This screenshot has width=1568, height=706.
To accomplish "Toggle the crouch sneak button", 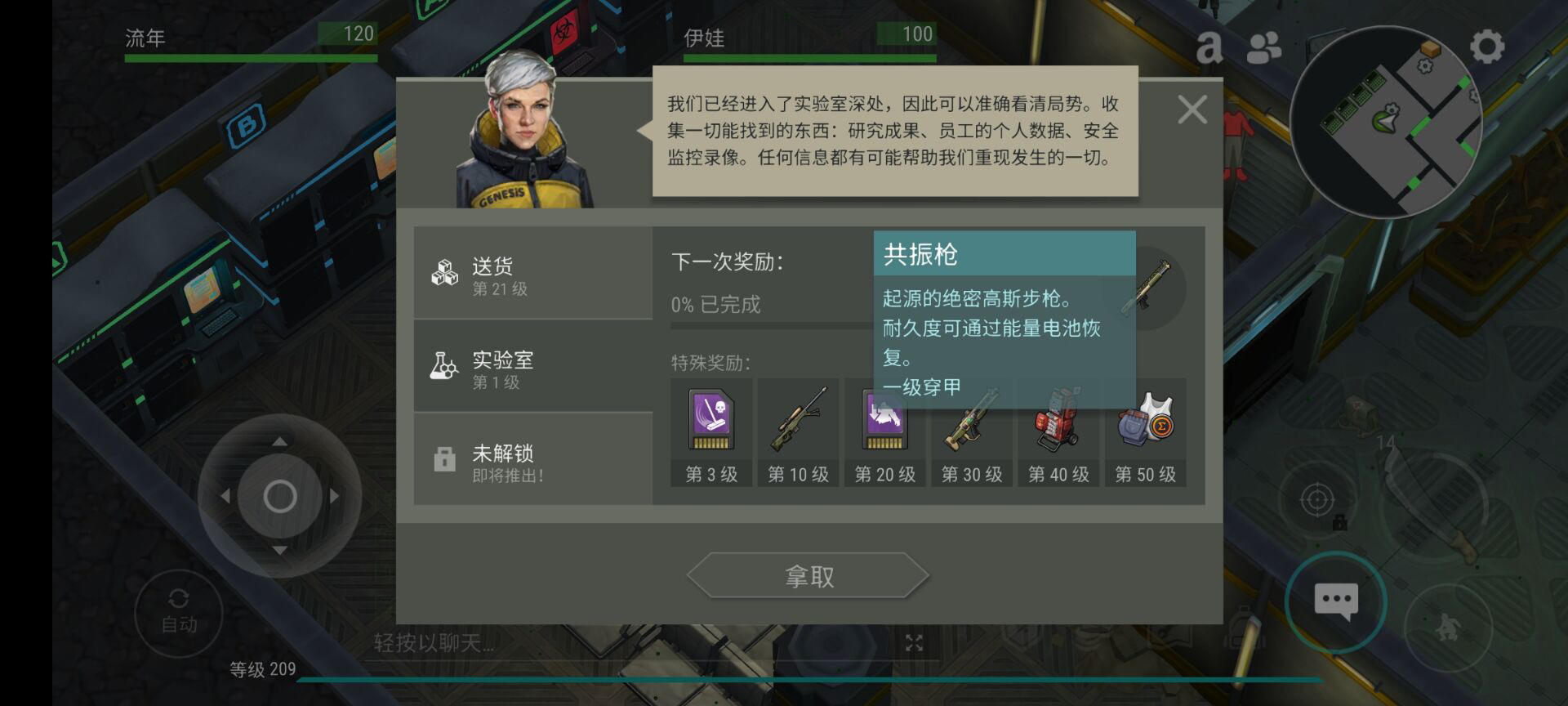I will [x=1448, y=627].
